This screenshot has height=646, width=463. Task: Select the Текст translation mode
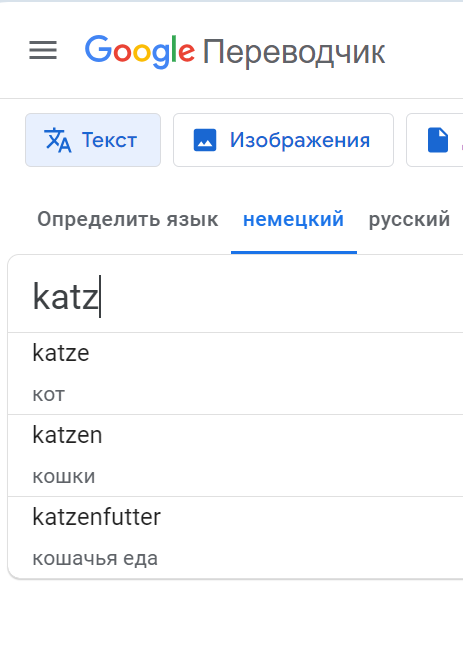point(93,140)
